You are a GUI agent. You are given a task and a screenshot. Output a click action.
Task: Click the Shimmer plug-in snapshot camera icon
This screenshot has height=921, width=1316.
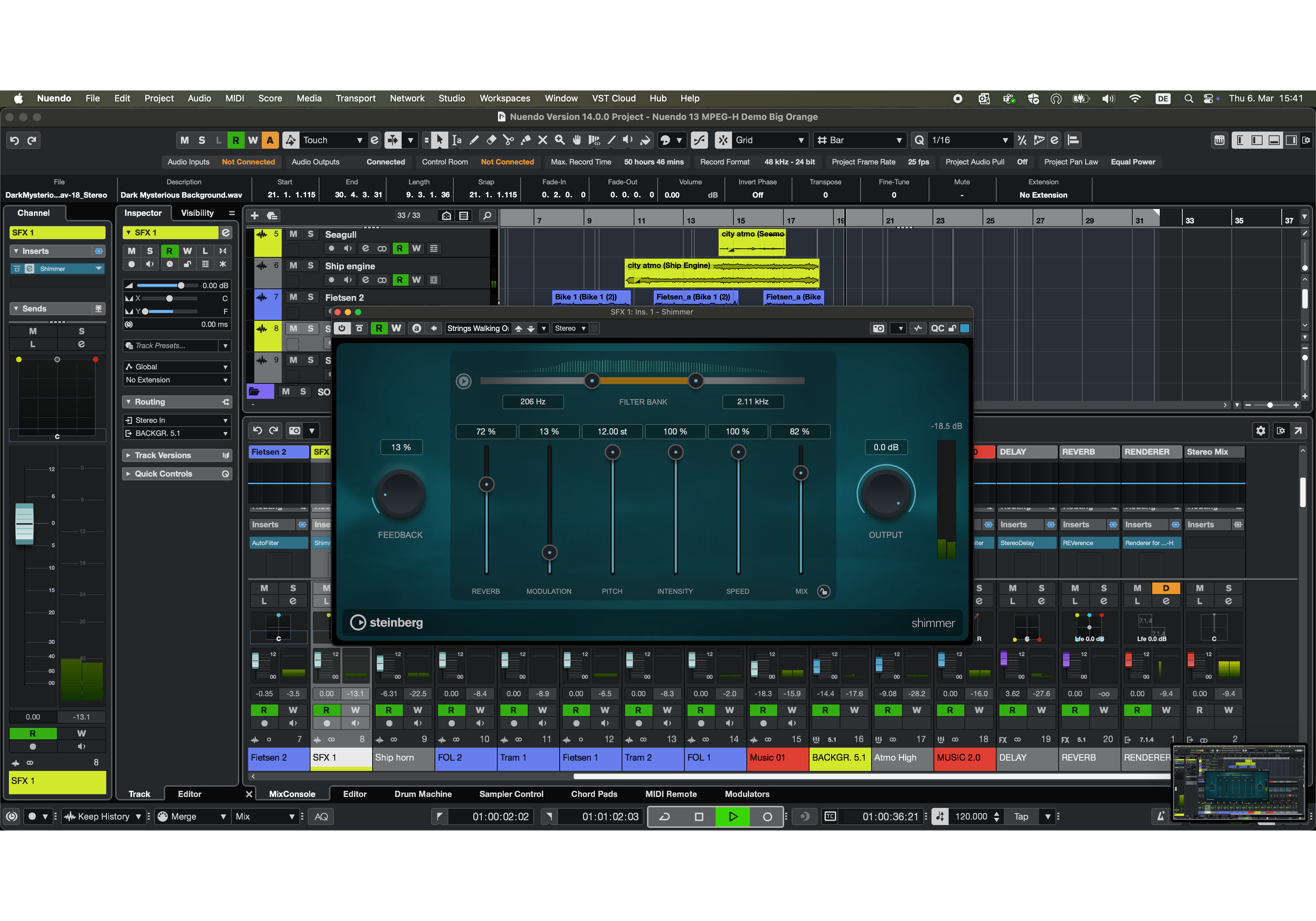(878, 328)
